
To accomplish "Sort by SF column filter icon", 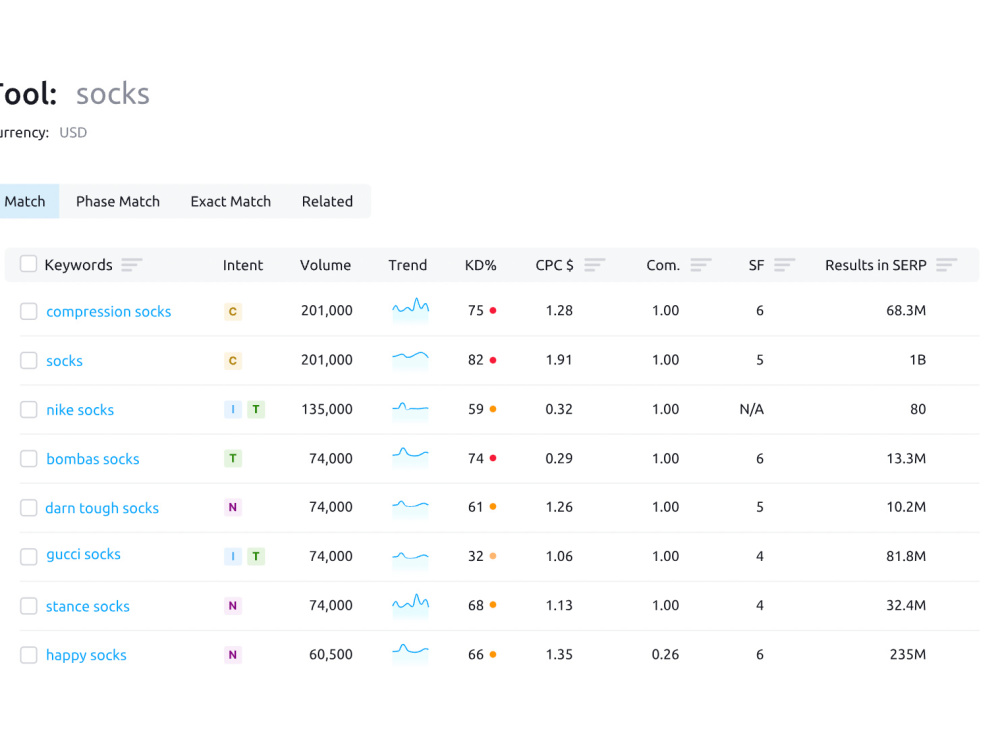I will coord(784,265).
